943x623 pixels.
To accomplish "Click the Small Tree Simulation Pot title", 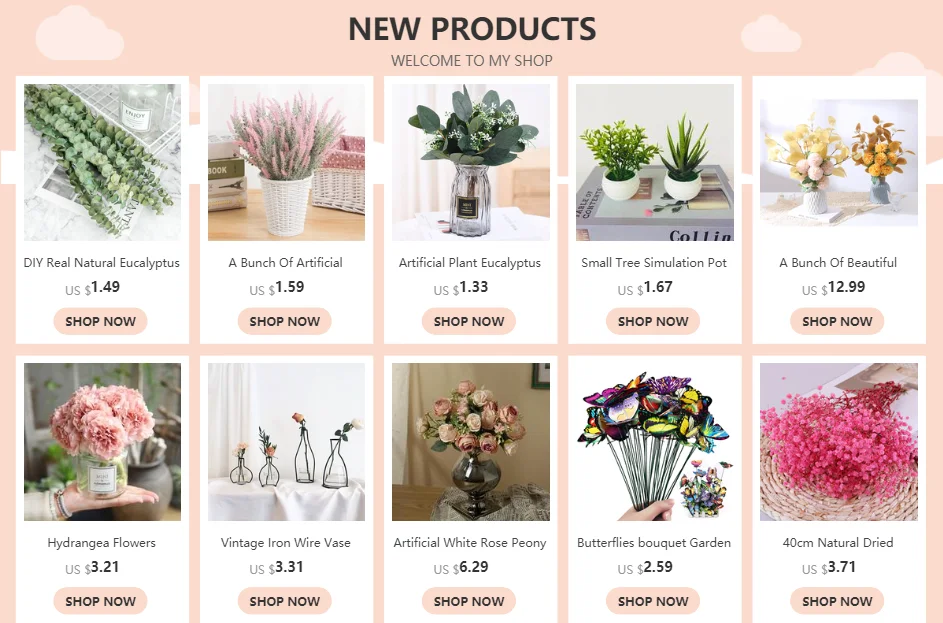I will tap(654, 263).
